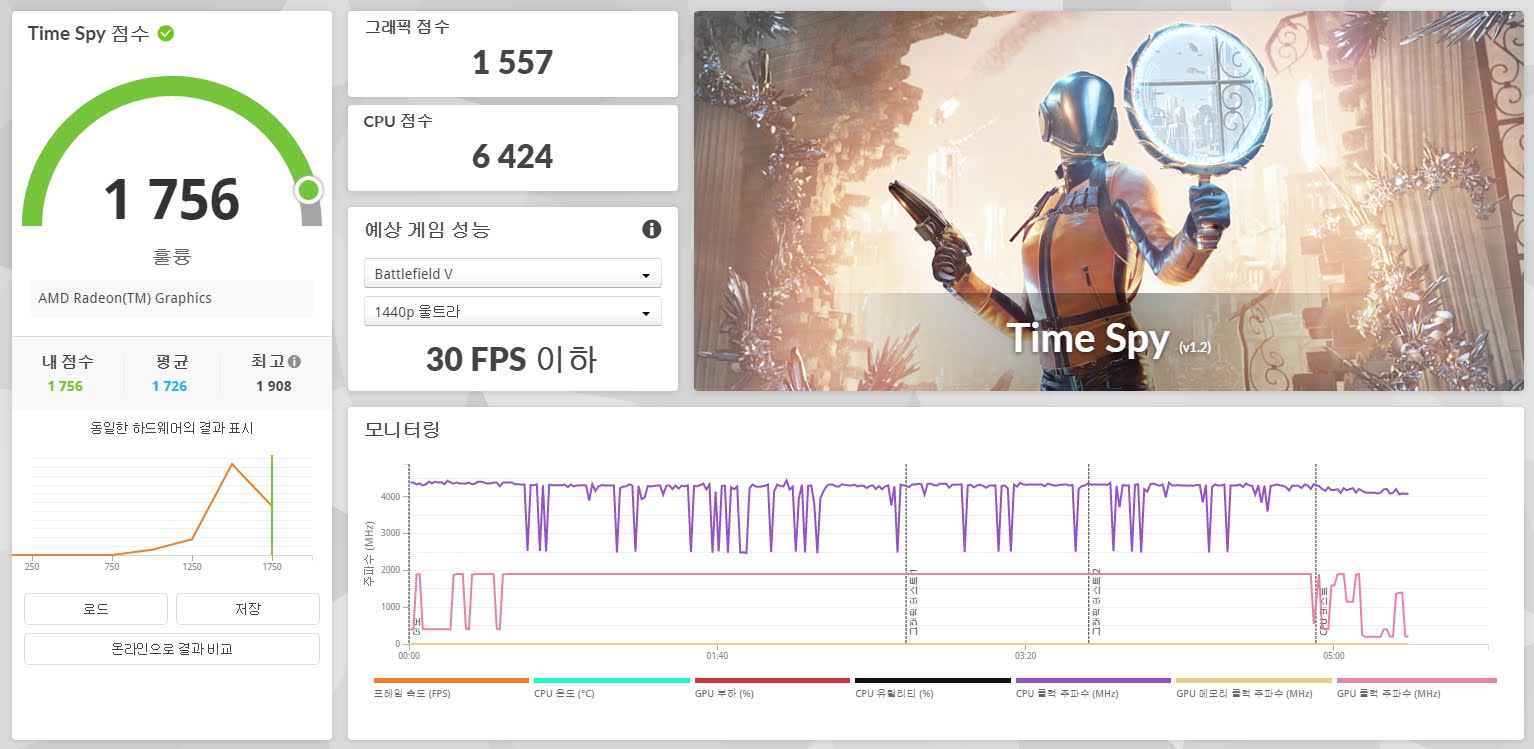Open the 1440p 울트라 resolution dropdown
This screenshot has width=1534, height=749.
pyautogui.click(x=512, y=311)
